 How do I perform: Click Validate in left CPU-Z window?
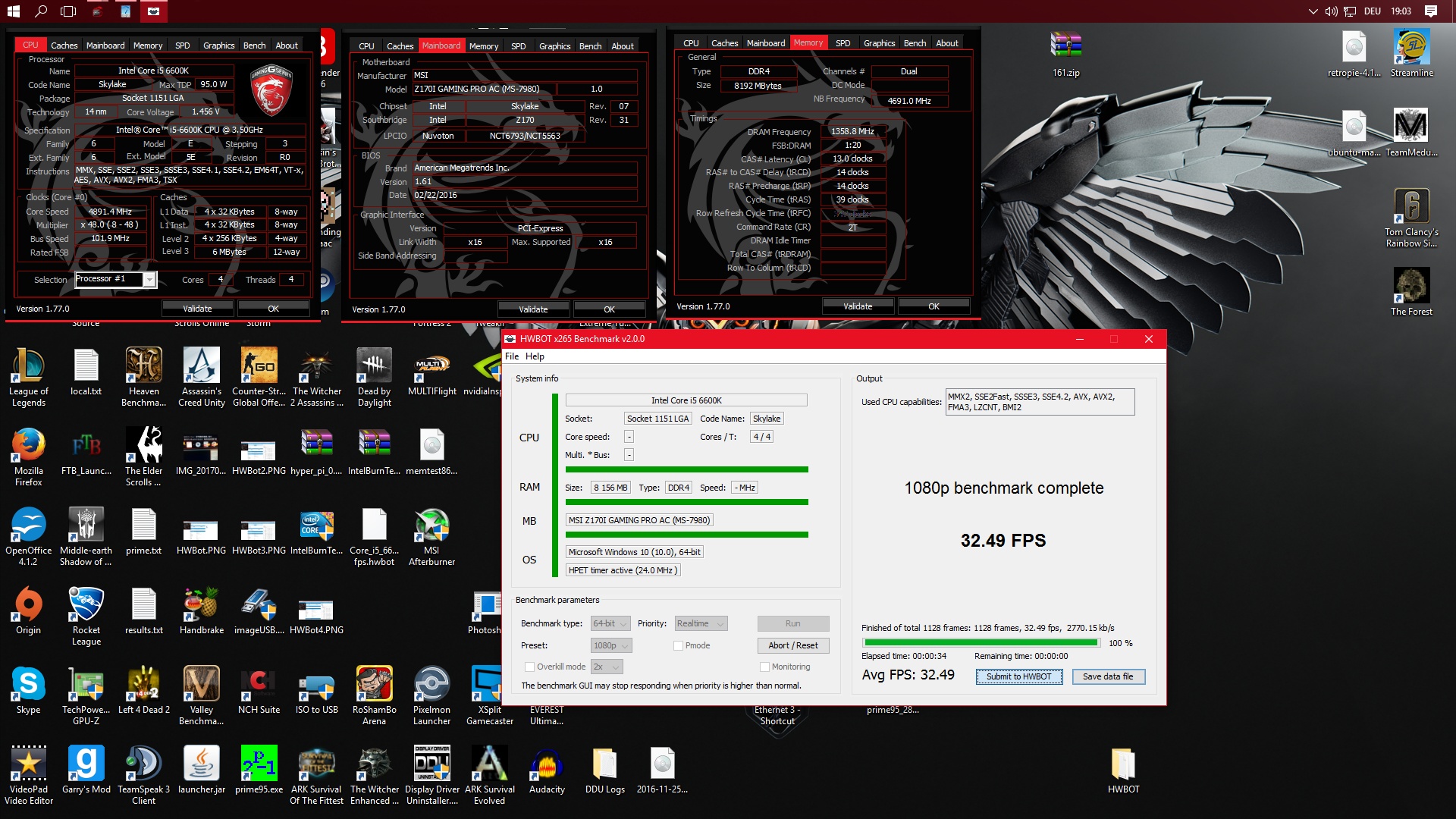[197, 309]
